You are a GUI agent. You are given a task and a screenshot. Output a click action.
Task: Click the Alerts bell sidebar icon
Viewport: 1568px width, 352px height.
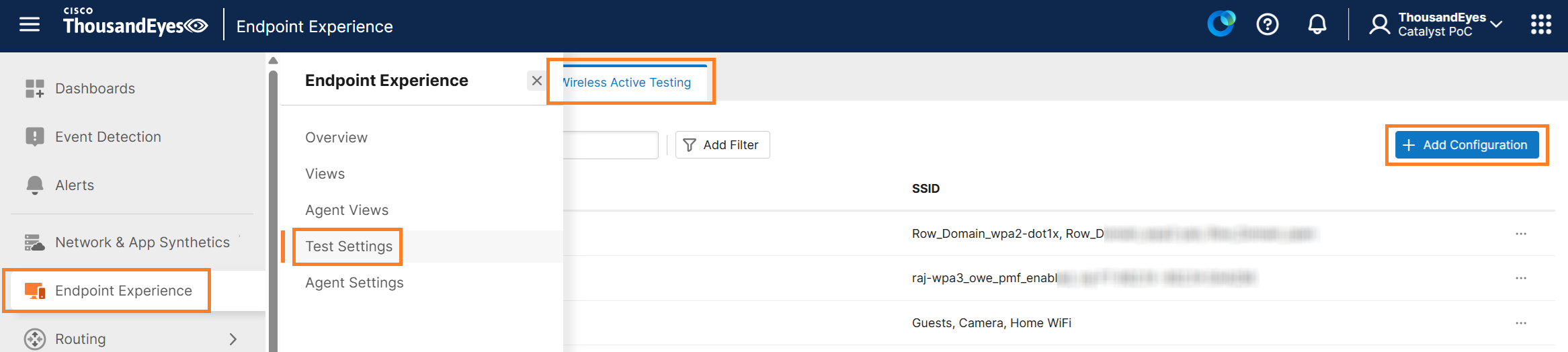[x=34, y=185]
